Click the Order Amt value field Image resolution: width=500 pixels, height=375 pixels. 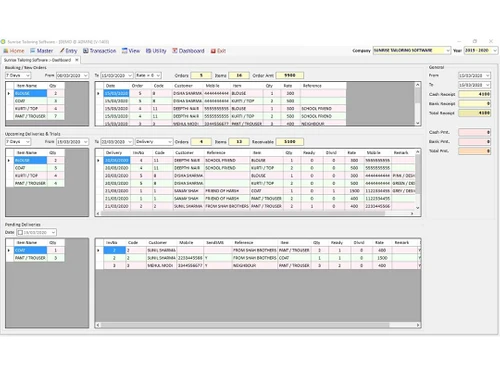pos(290,75)
